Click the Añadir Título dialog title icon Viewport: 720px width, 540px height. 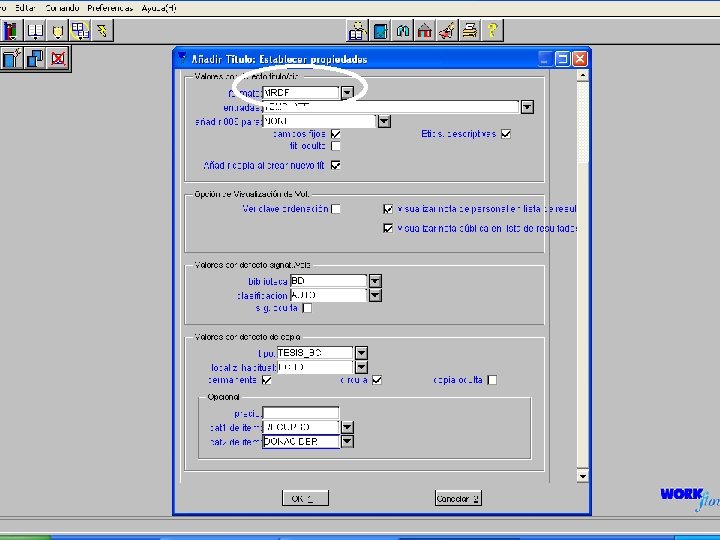[182, 58]
